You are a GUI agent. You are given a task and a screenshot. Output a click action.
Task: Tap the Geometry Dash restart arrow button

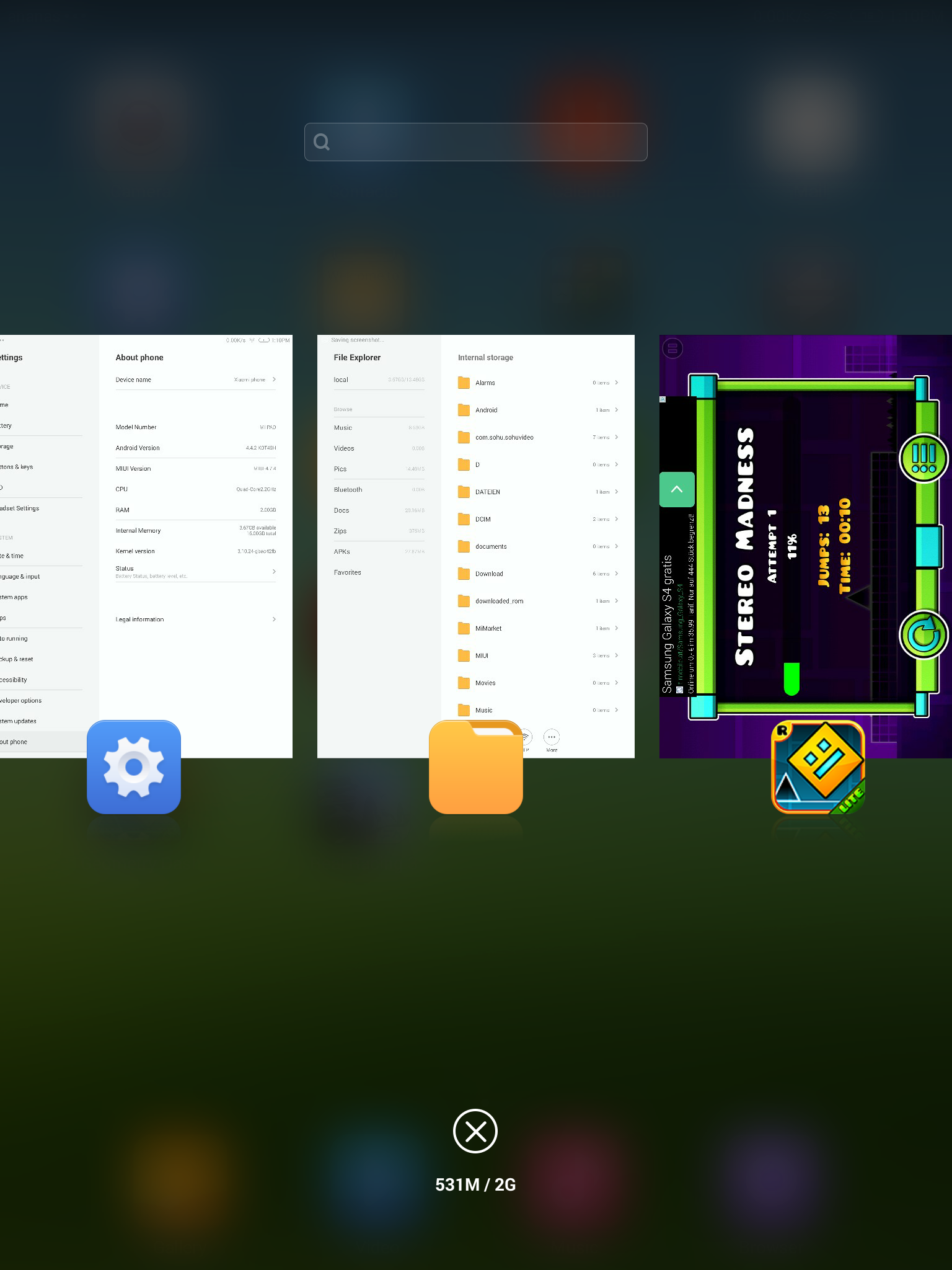[x=923, y=634]
